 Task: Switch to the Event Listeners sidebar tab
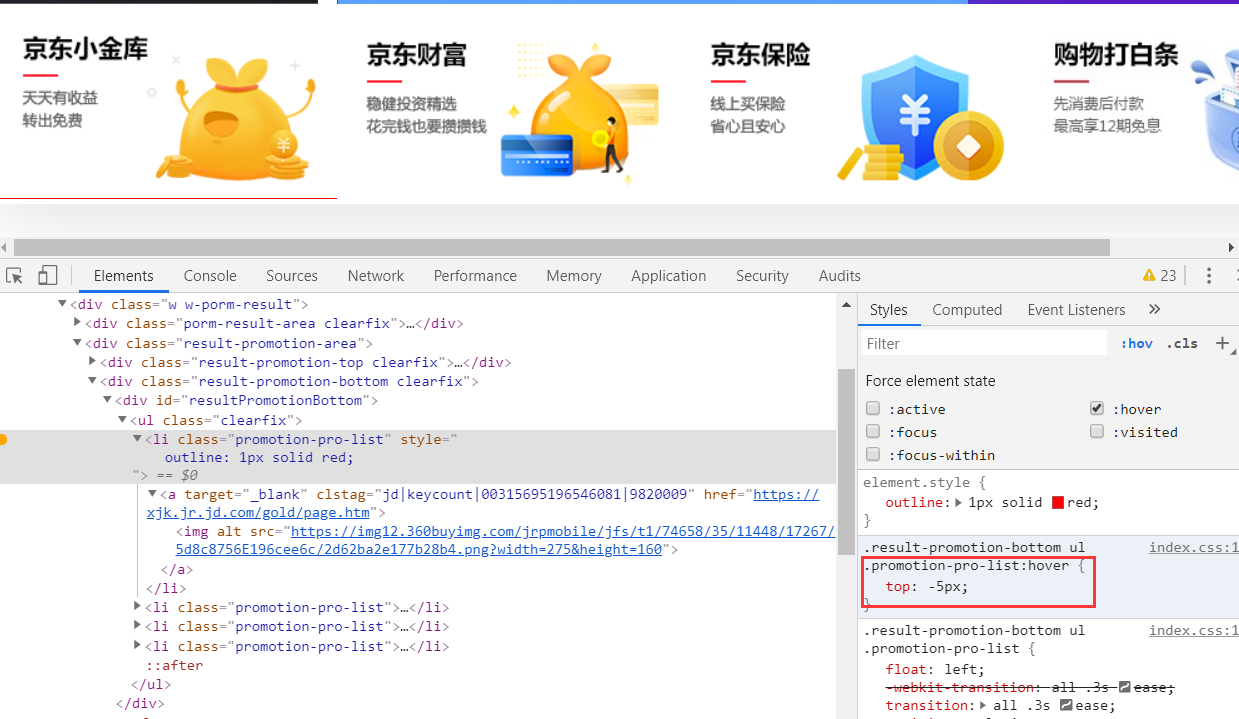click(x=1076, y=310)
